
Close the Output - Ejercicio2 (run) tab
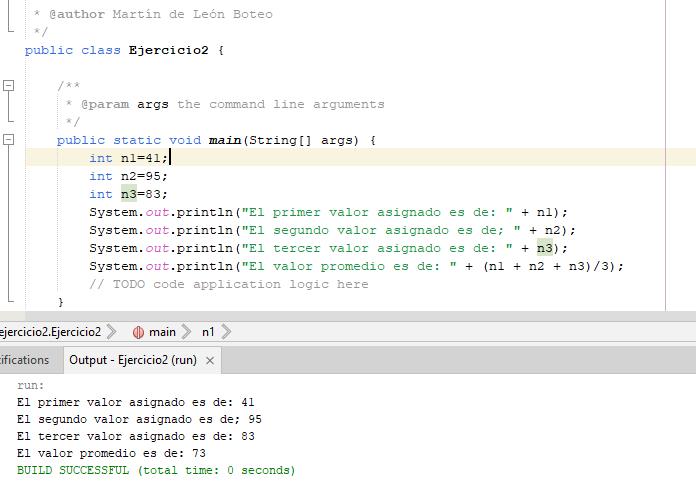[x=210, y=360]
